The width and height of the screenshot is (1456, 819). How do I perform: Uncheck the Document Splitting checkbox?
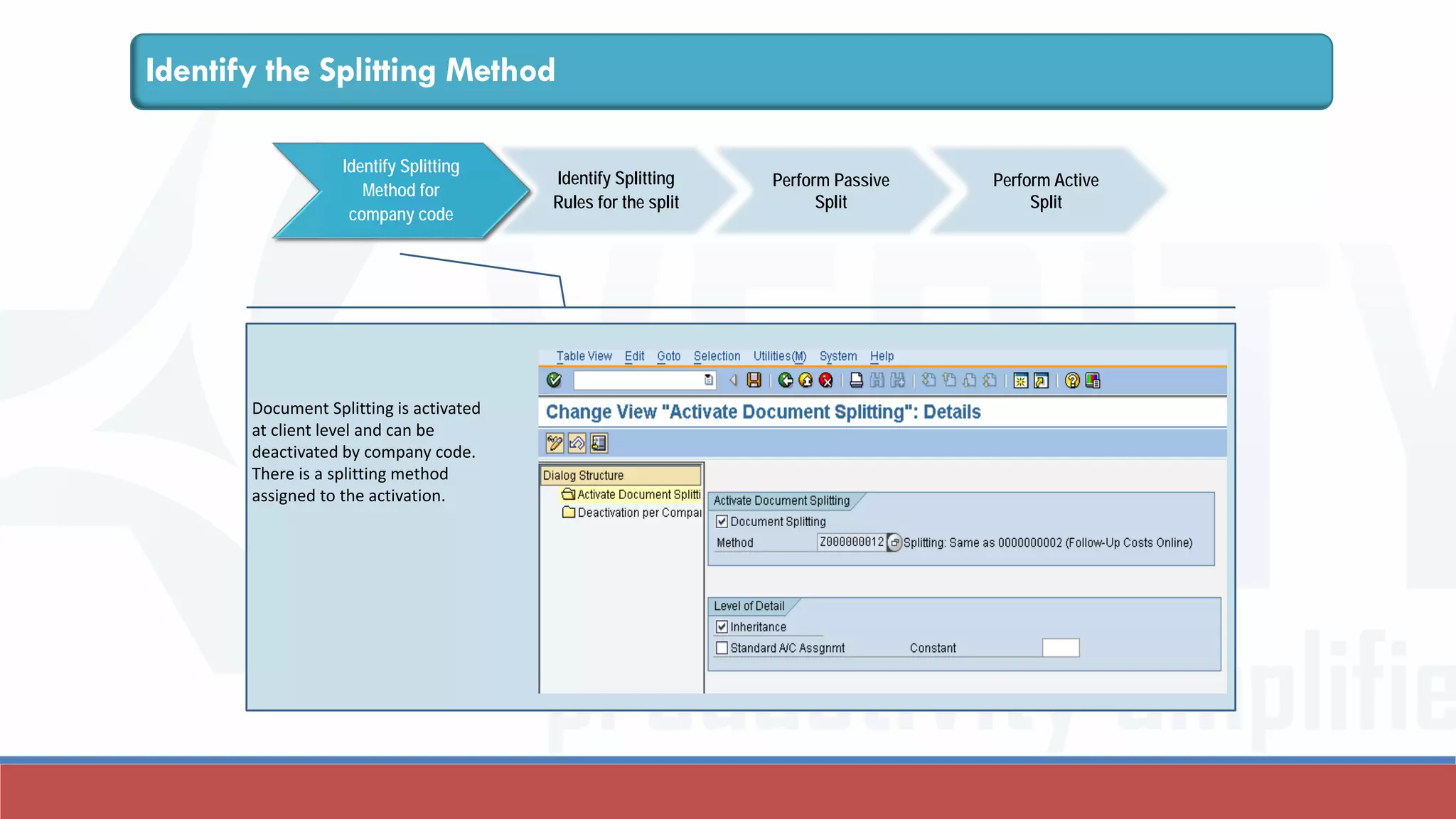pos(722,522)
